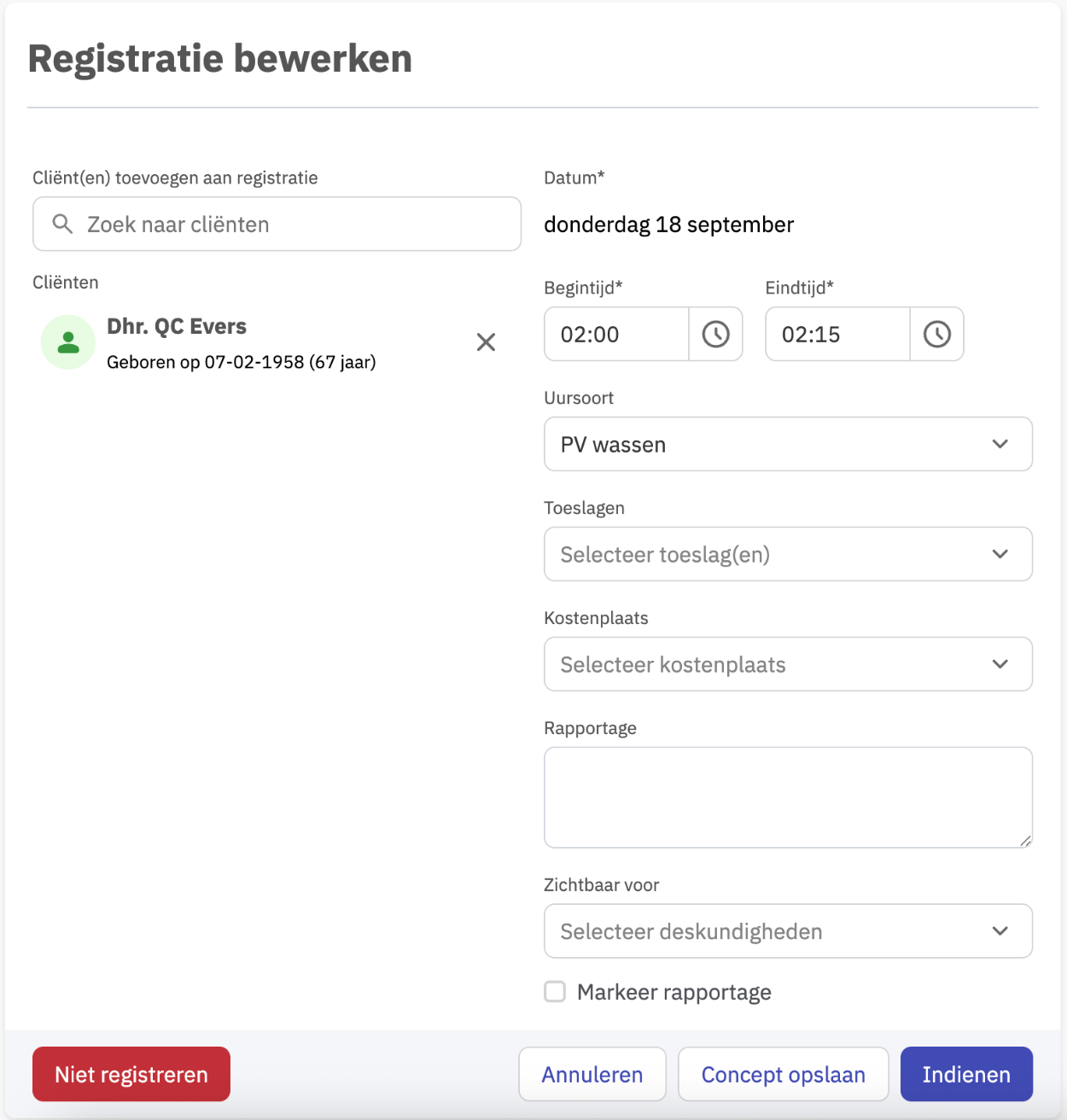
Task: Submit with the Indienen button
Action: coord(966,1074)
